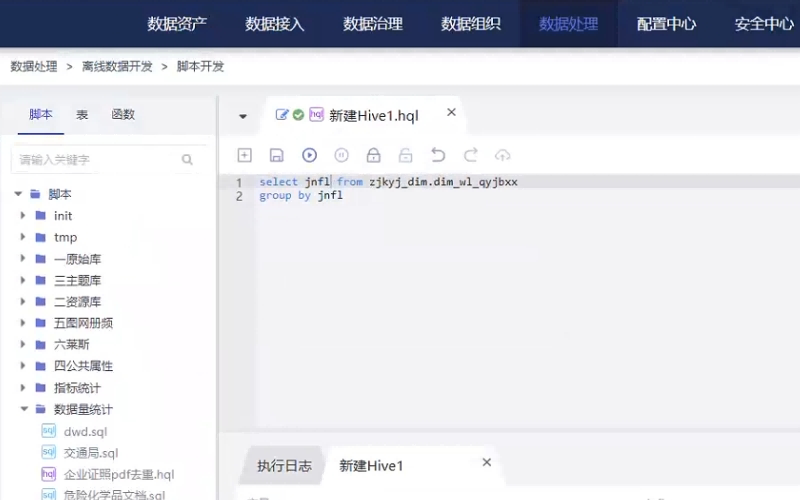Viewport: 800px width, 500px height.
Task: Click the new script plus icon
Action: 244,155
